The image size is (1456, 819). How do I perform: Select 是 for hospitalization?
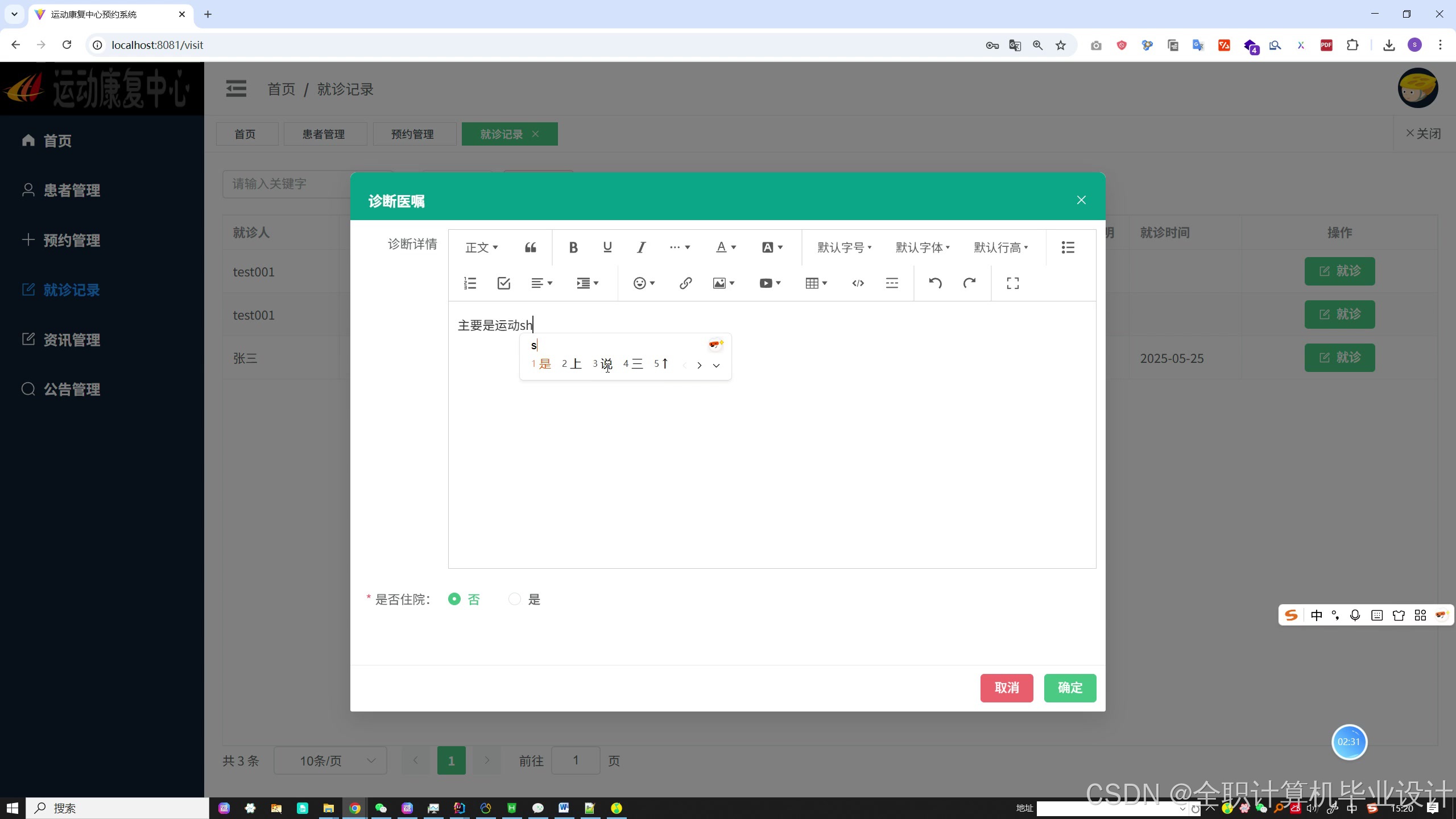click(x=515, y=599)
